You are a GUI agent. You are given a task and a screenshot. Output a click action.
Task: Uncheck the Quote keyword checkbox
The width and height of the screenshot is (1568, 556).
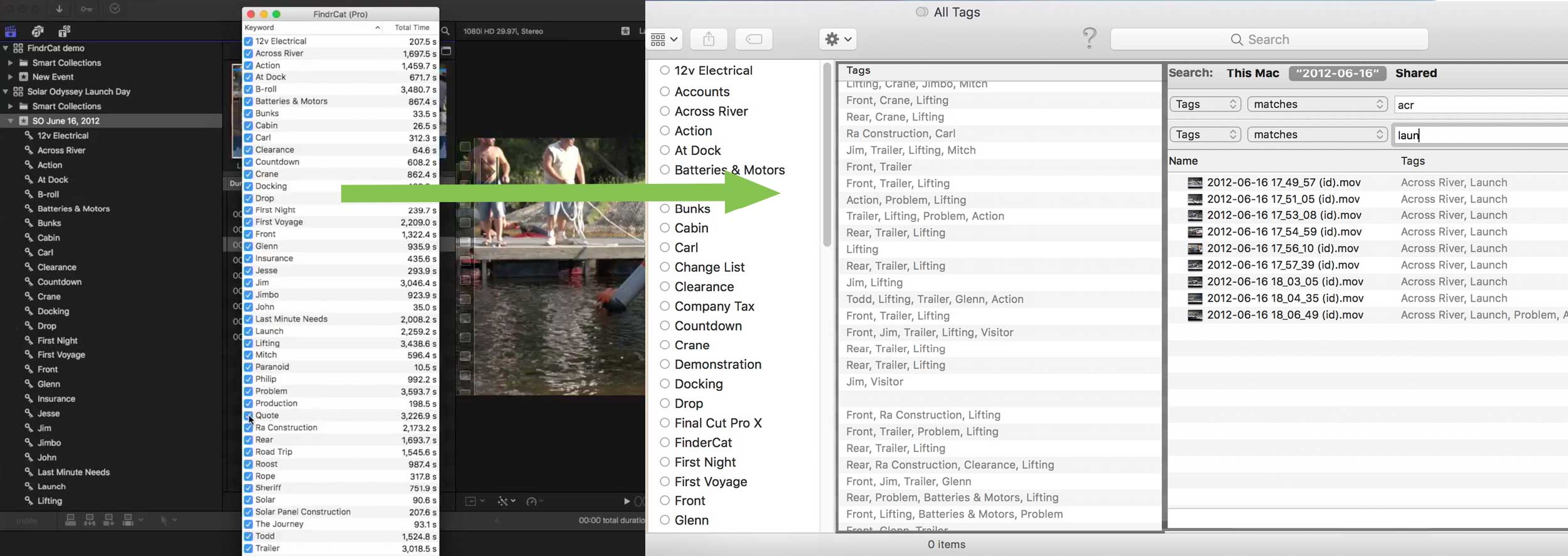pyautogui.click(x=248, y=415)
